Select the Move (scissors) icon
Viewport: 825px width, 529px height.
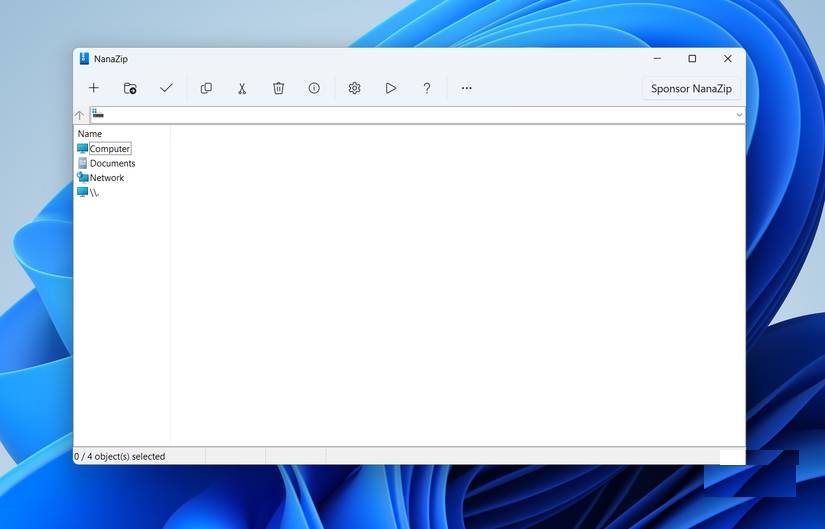tap(242, 88)
